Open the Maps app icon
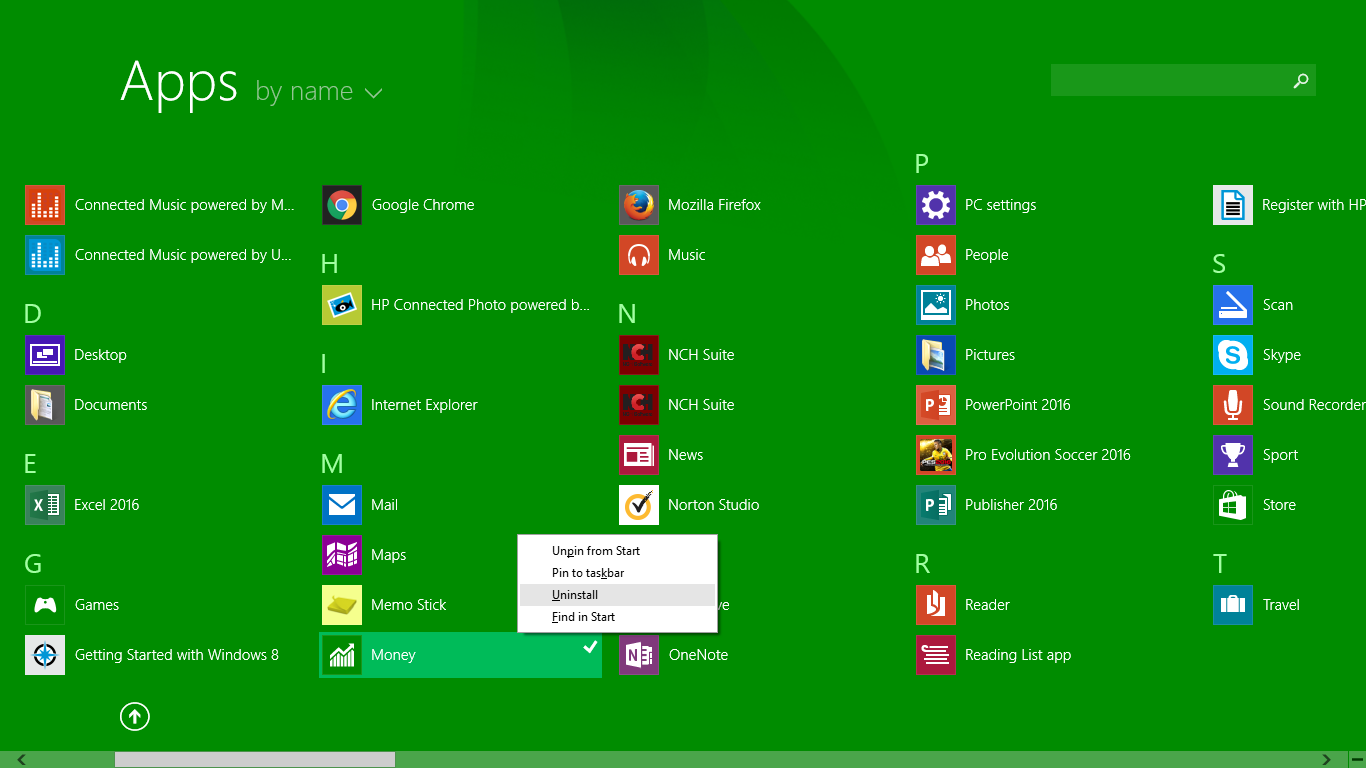 (342, 555)
